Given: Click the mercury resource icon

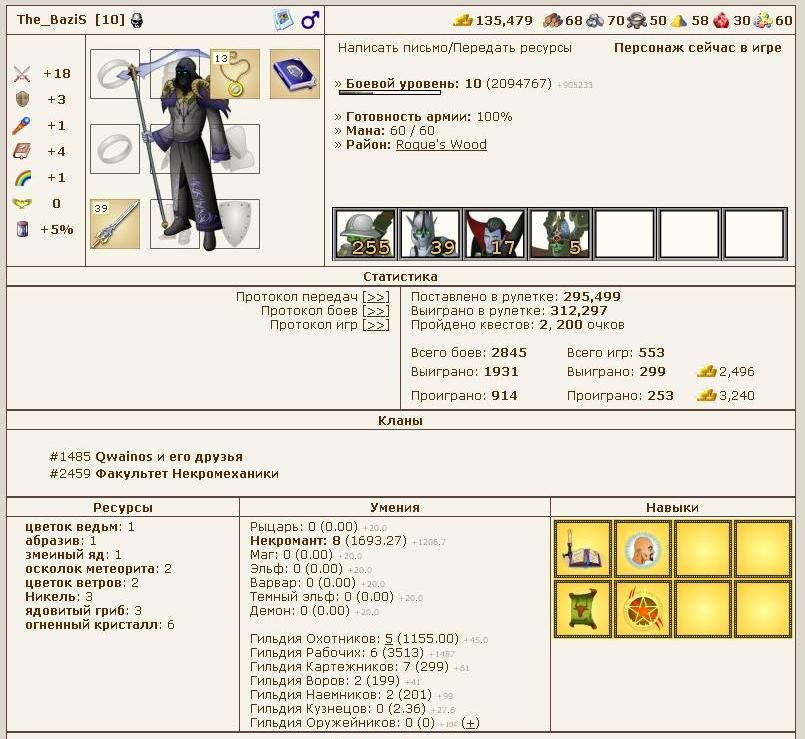Looking at the screenshot, I should click(637, 21).
